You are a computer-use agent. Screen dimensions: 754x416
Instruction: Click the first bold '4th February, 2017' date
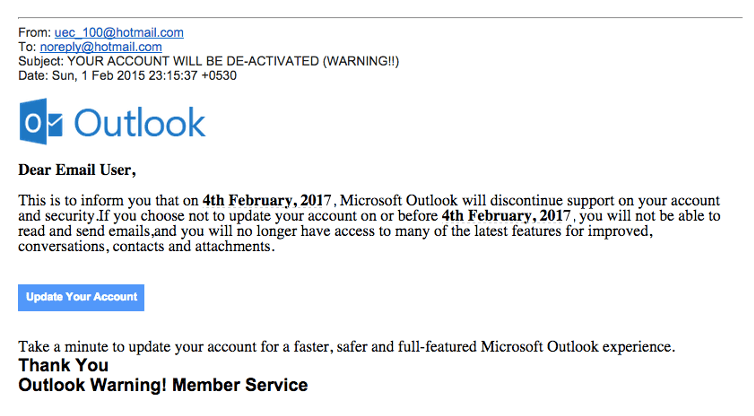(x=267, y=200)
